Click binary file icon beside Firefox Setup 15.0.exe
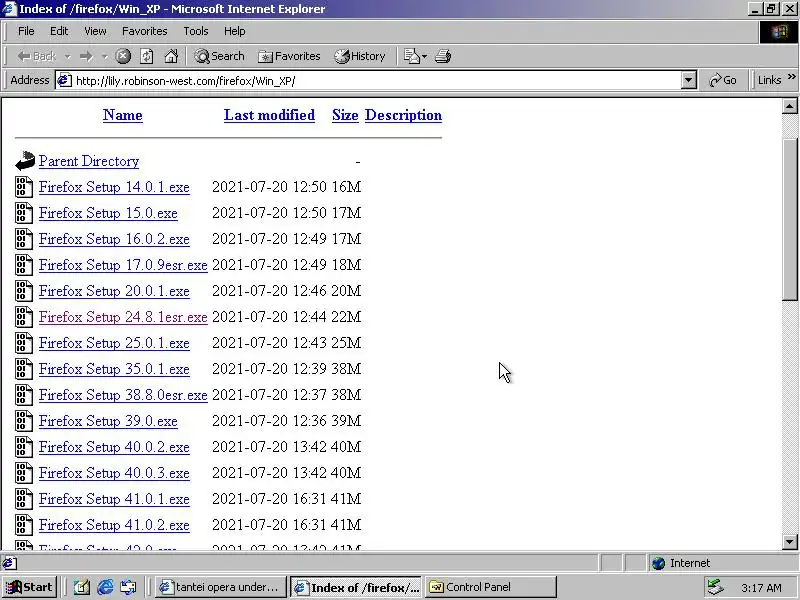The height and width of the screenshot is (600, 800). [x=23, y=213]
